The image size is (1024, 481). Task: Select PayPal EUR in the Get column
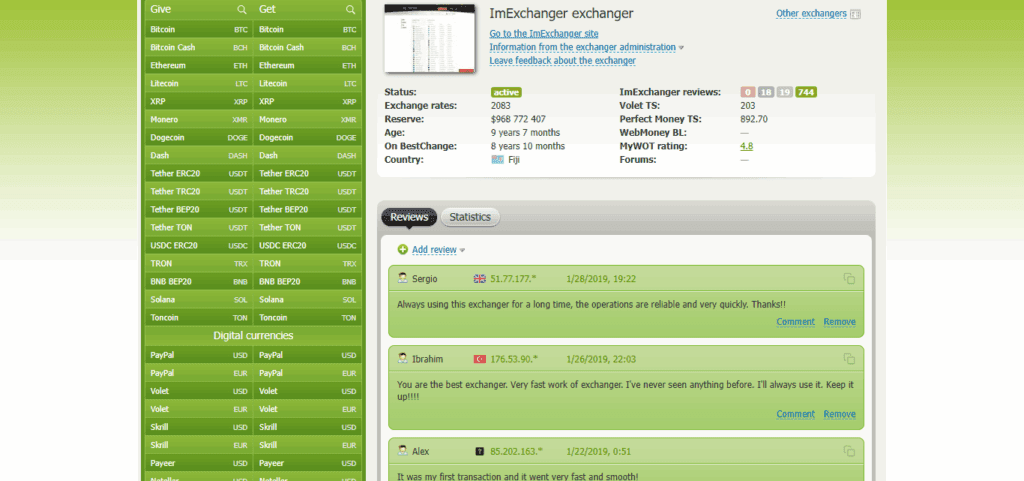(307, 373)
